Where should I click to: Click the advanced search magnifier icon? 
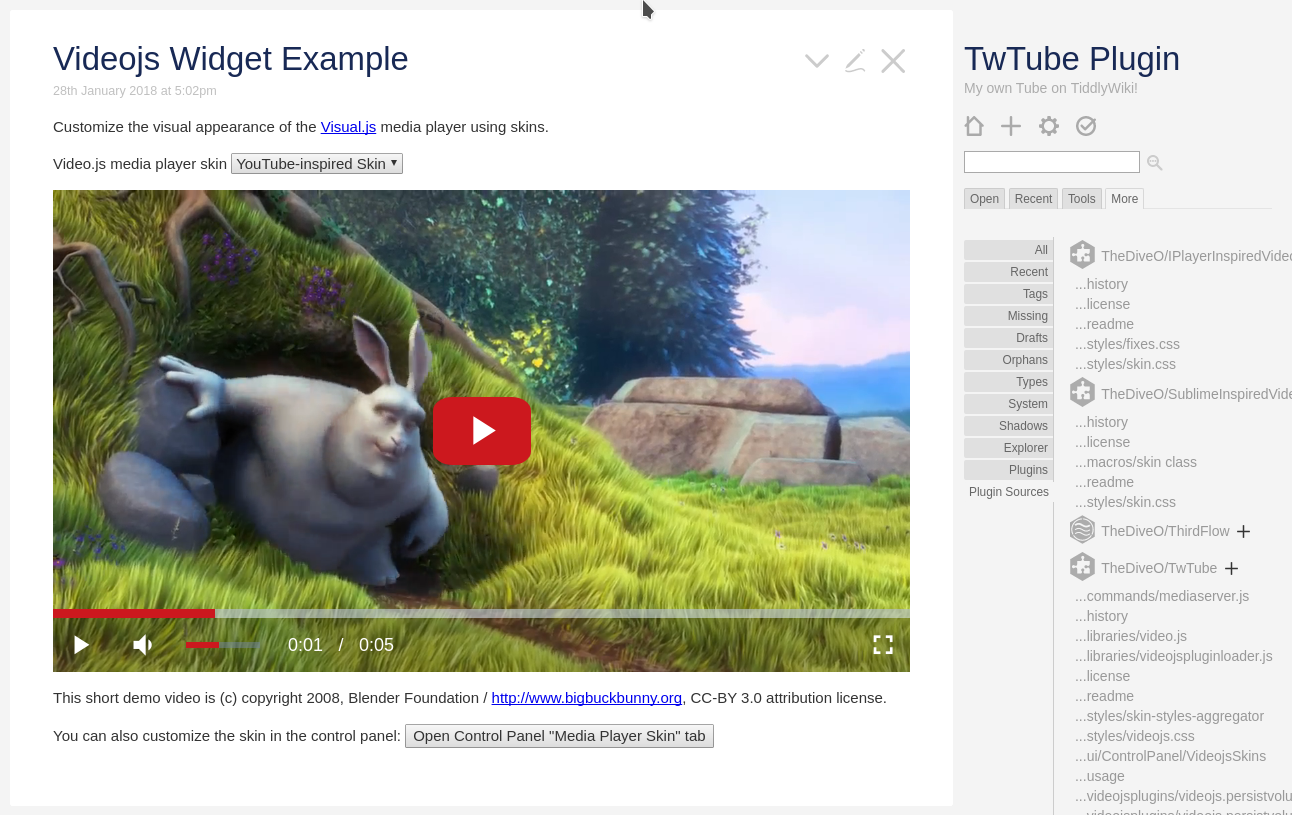[1154, 162]
